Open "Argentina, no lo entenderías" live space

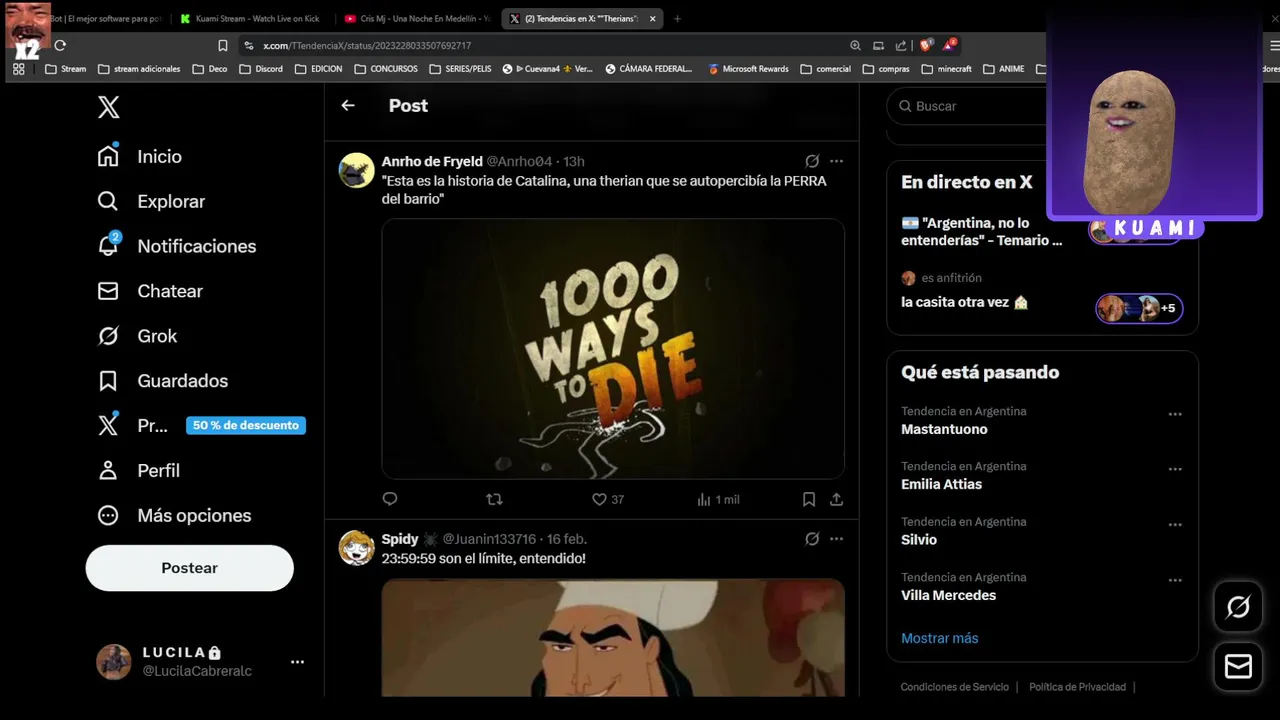[982, 232]
